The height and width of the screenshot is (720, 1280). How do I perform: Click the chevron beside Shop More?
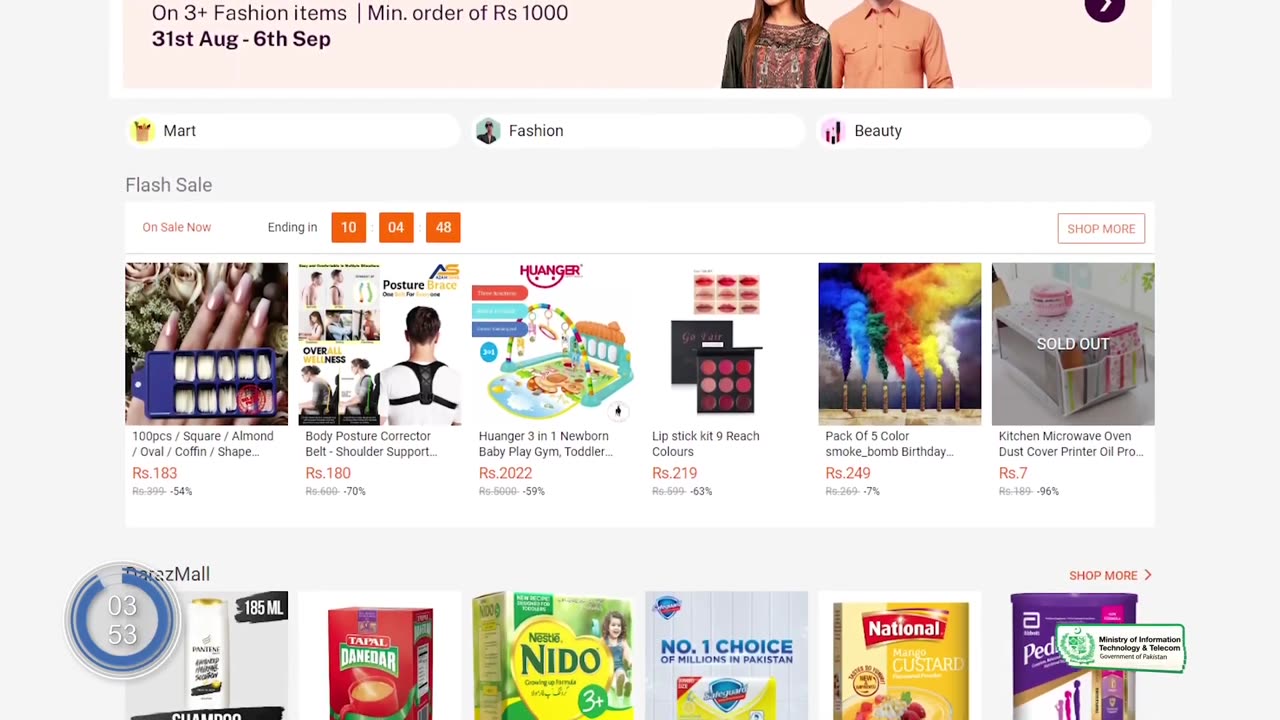pyautogui.click(x=1148, y=575)
